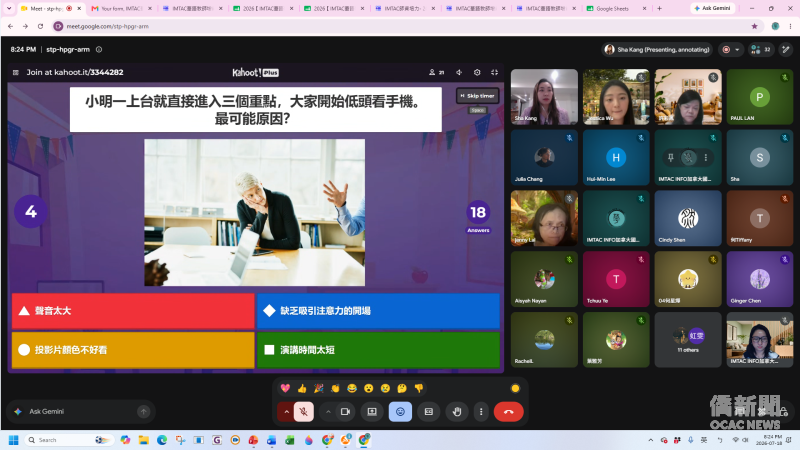This screenshot has height=450, width=800.
Task: Toggle Kahoot fullscreen icon
Action: coord(494,72)
